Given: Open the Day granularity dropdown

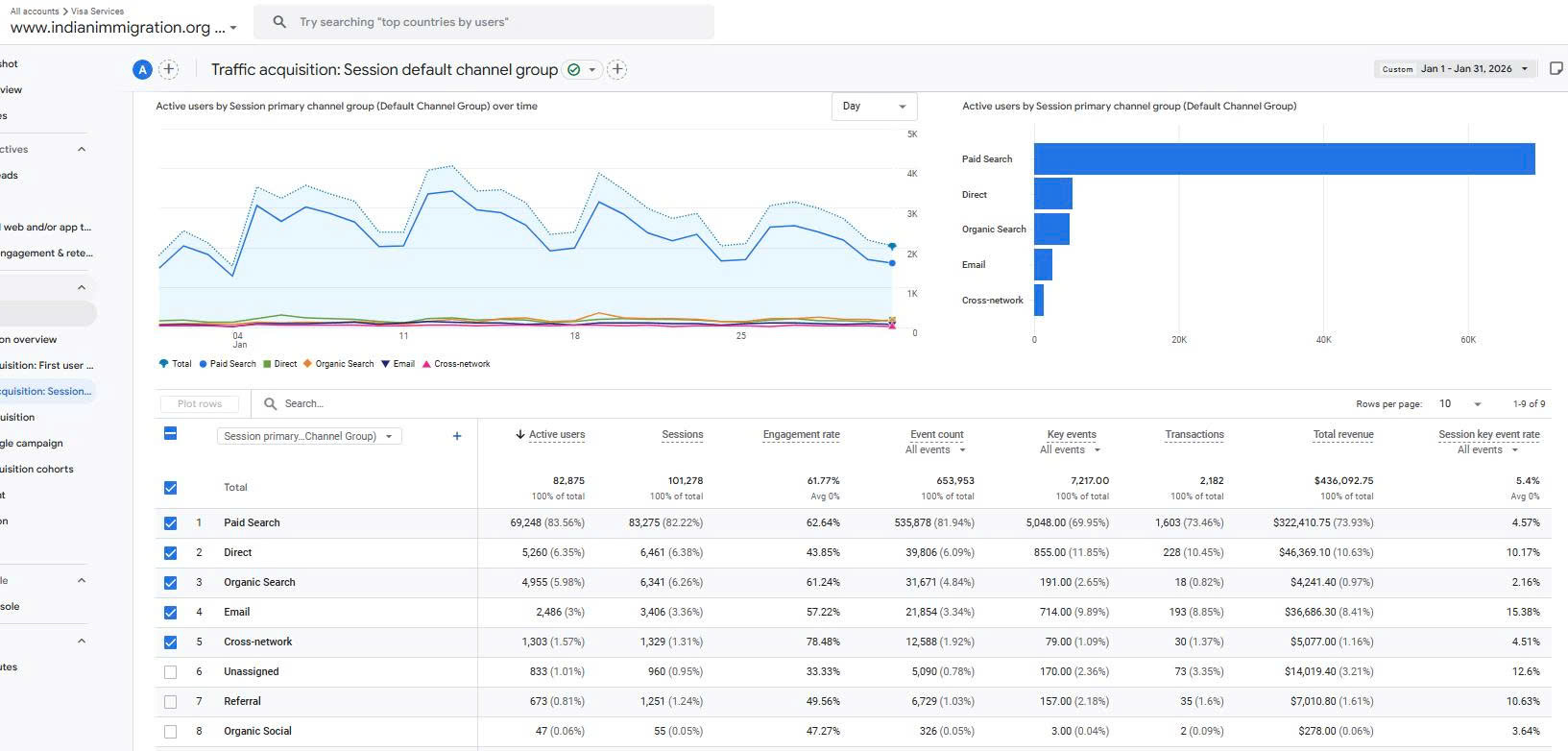Looking at the screenshot, I should point(874,107).
